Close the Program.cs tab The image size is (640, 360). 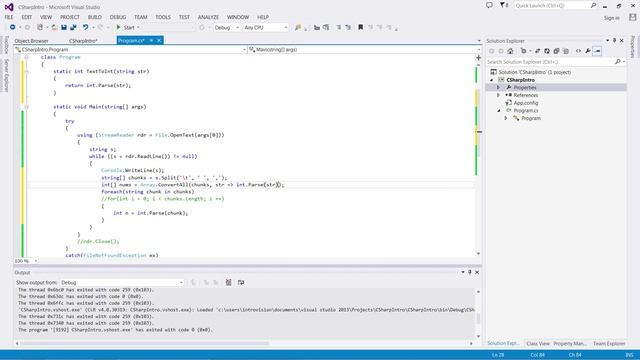(x=159, y=40)
